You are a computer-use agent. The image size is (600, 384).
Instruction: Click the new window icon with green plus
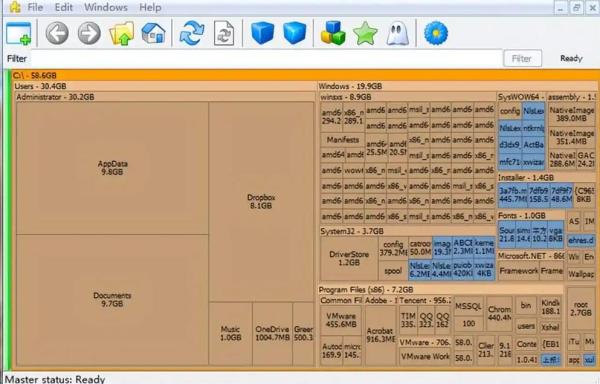tap(19, 34)
